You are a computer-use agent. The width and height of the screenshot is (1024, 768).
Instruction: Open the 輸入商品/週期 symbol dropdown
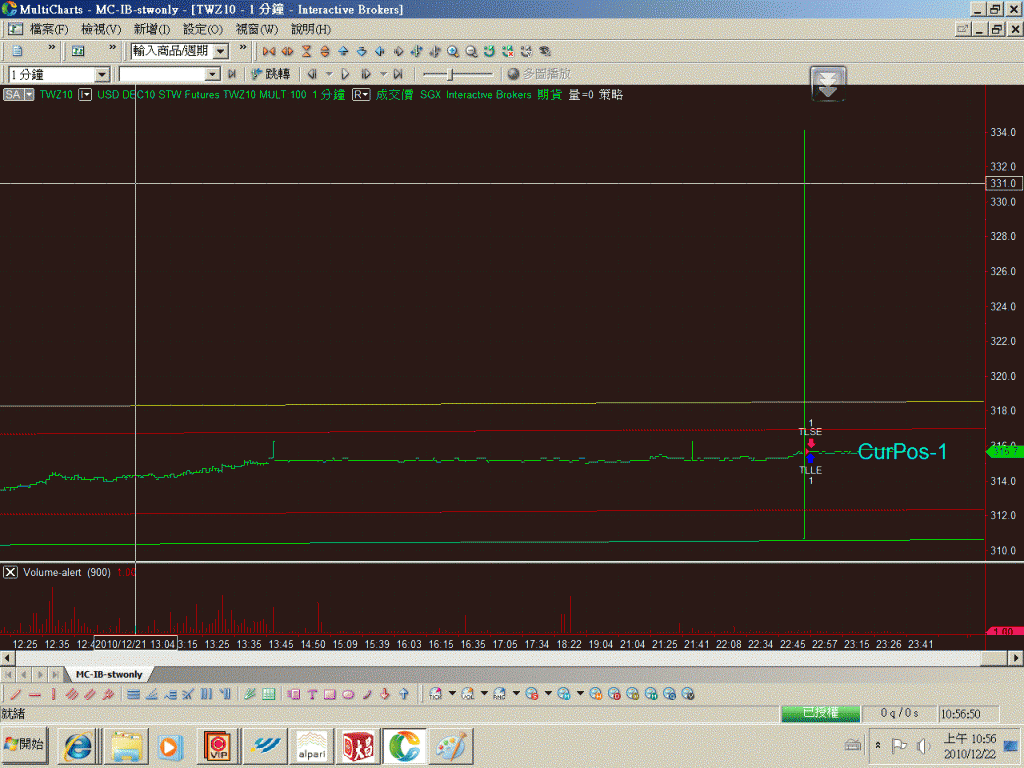(221, 51)
